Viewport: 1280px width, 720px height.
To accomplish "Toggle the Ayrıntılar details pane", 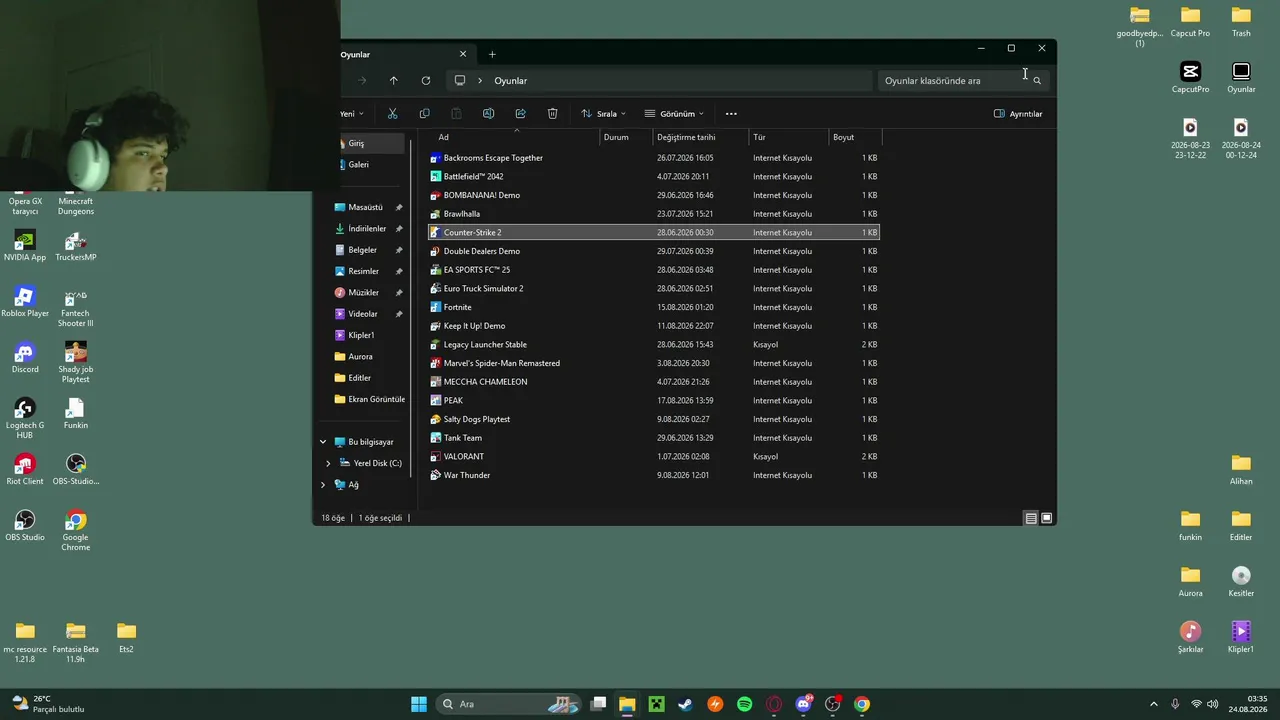I will pyautogui.click(x=1018, y=114).
